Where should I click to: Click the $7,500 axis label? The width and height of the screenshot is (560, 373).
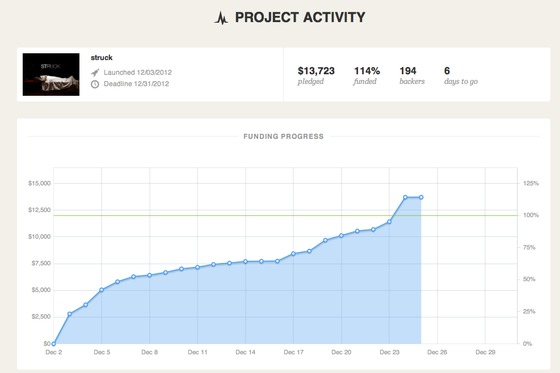[x=41, y=263]
